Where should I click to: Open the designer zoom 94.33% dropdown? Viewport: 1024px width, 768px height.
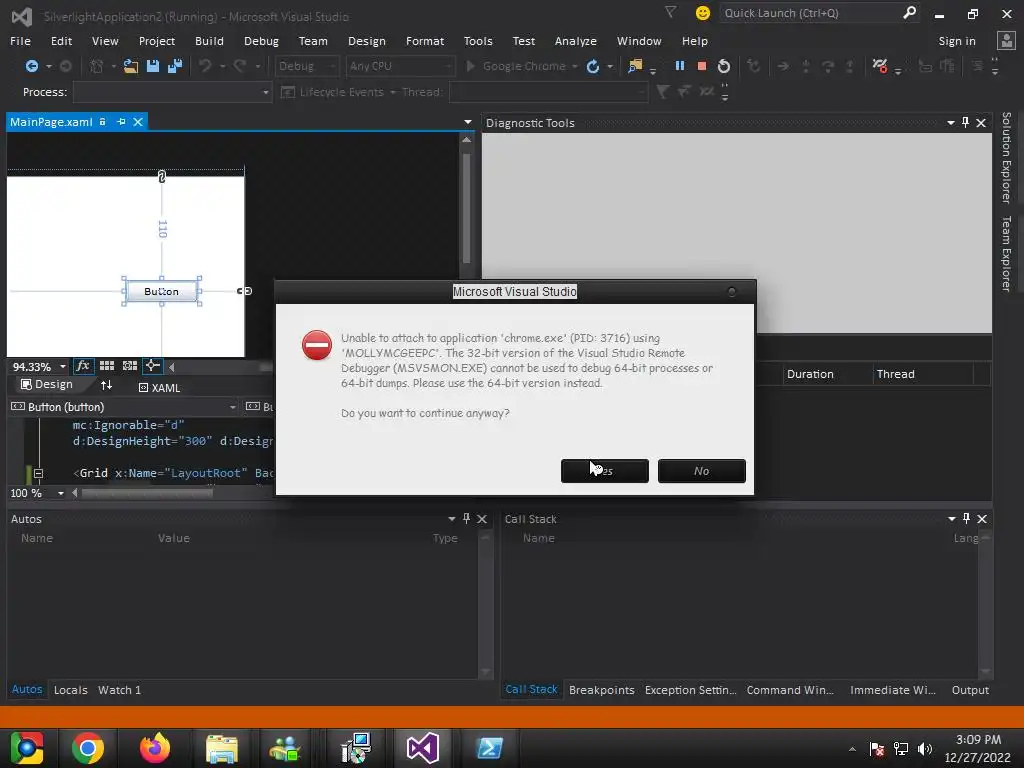63,367
